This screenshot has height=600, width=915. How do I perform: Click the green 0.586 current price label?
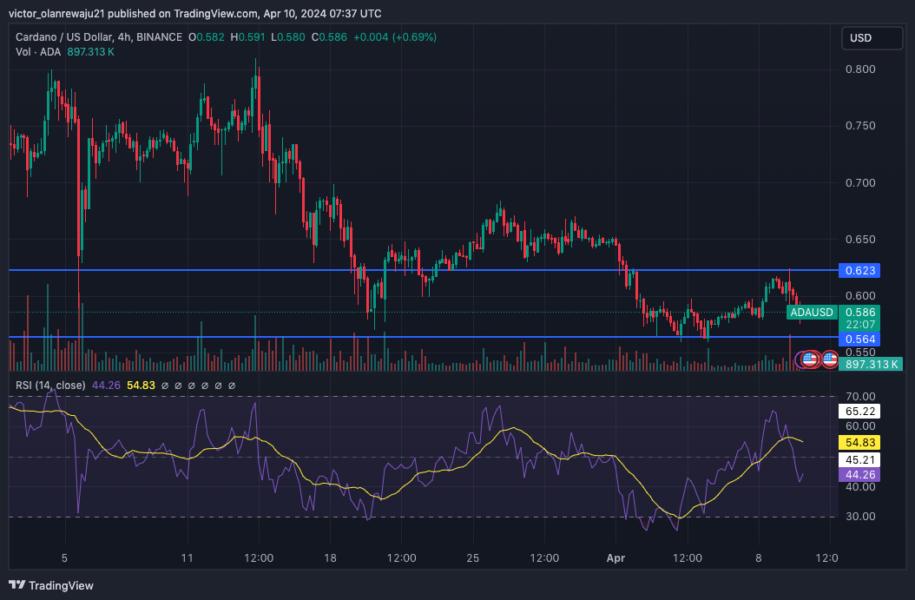pyautogui.click(x=859, y=312)
